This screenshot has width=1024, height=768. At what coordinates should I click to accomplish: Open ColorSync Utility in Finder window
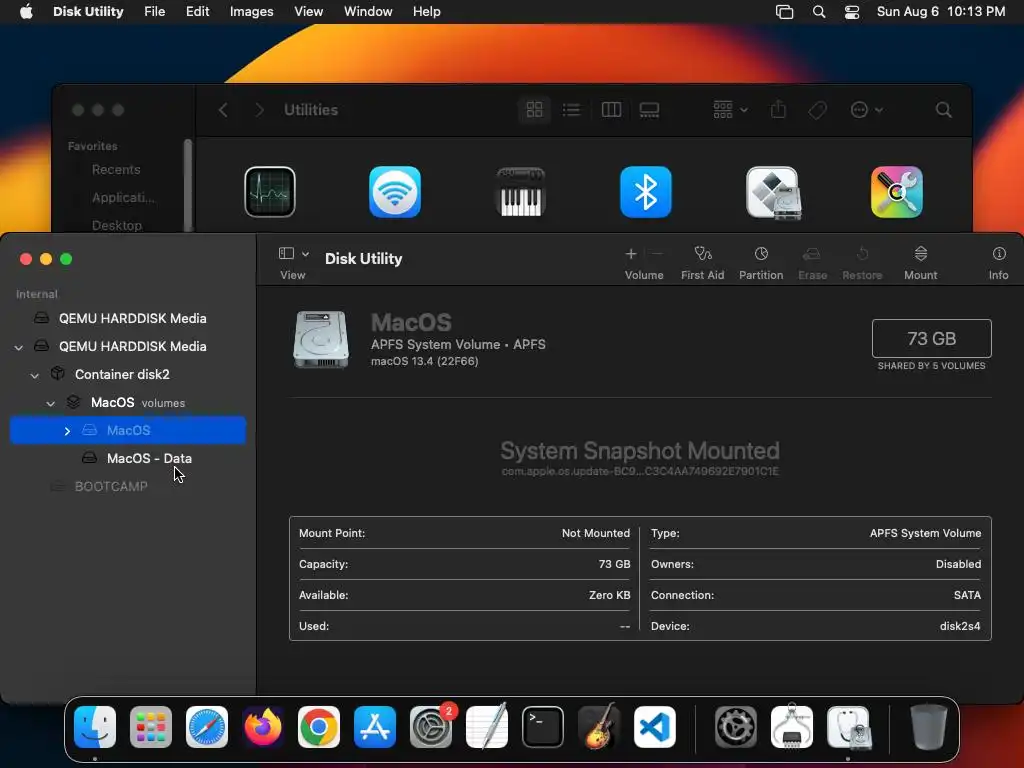point(897,191)
